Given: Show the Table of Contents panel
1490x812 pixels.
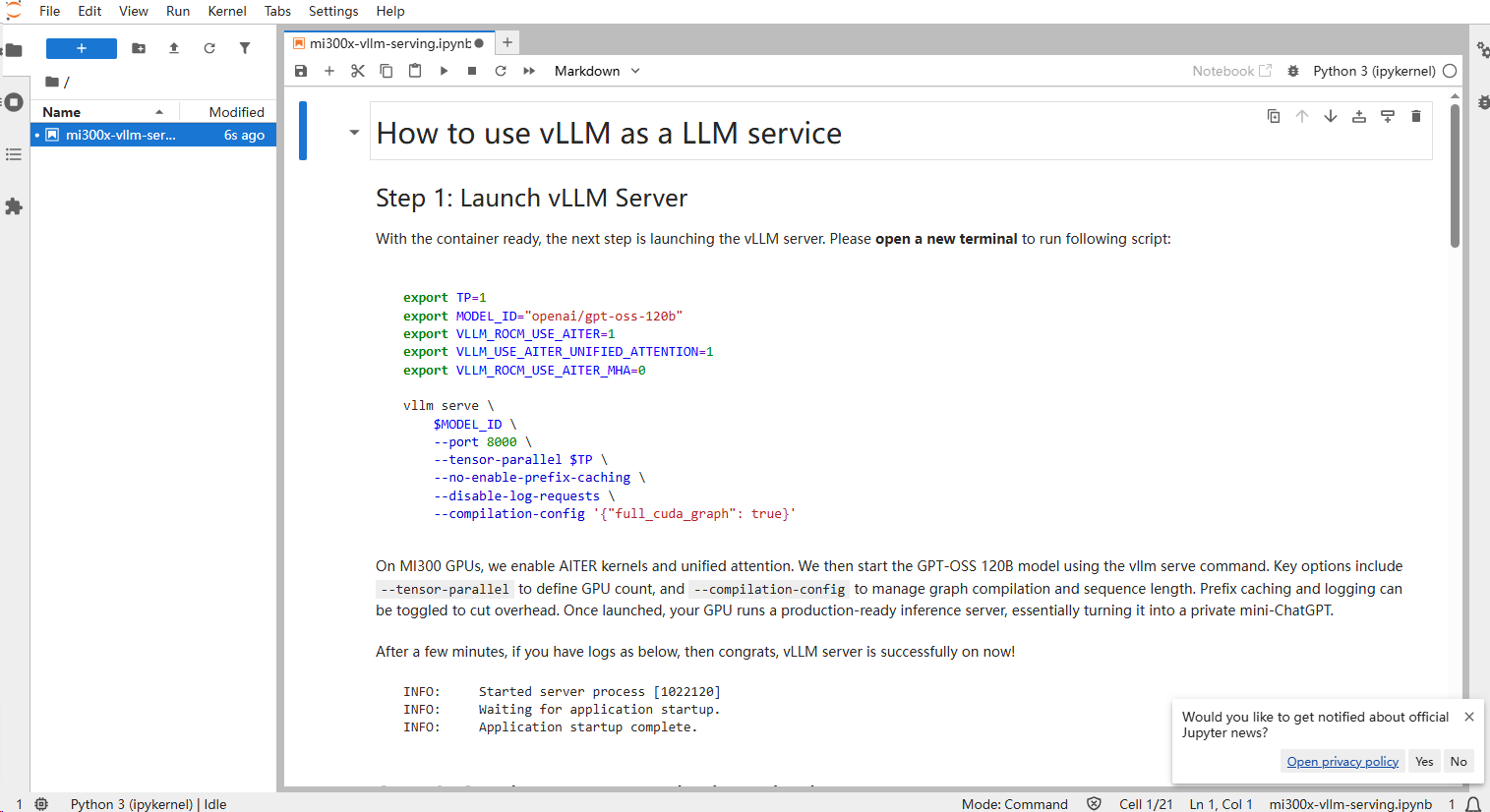Looking at the screenshot, I should pyautogui.click(x=13, y=154).
